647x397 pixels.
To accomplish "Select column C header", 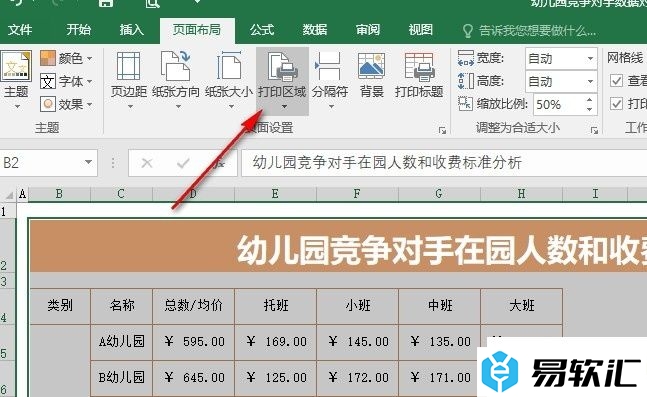I will [x=121, y=194].
